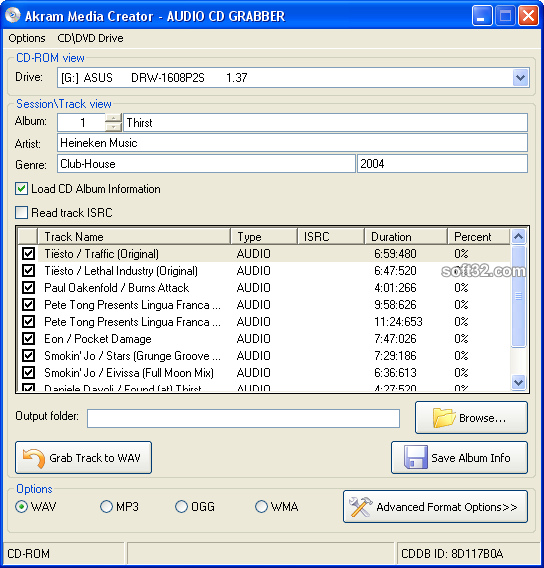The height and width of the screenshot is (568, 544).
Task: Select the WAV format radio button
Action: pyautogui.click(x=21, y=506)
